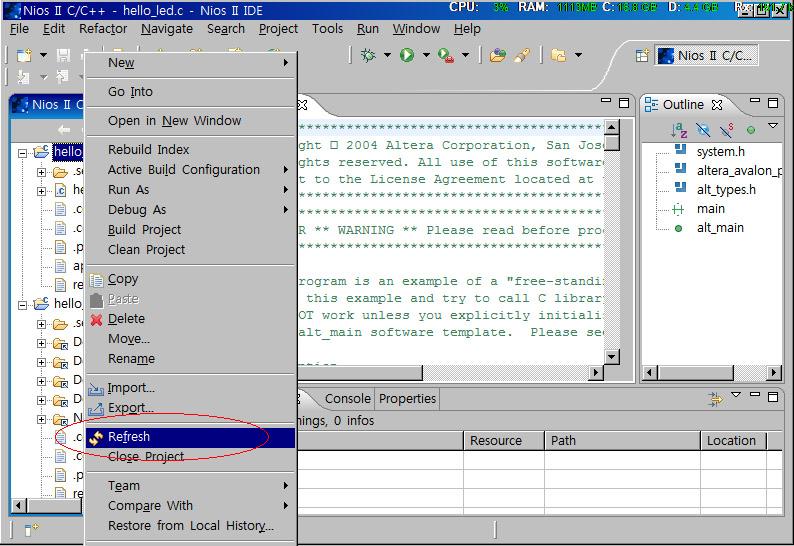Viewport: 794px width, 546px height.
Task: Choose Import... in context menu
Action: 190,388
